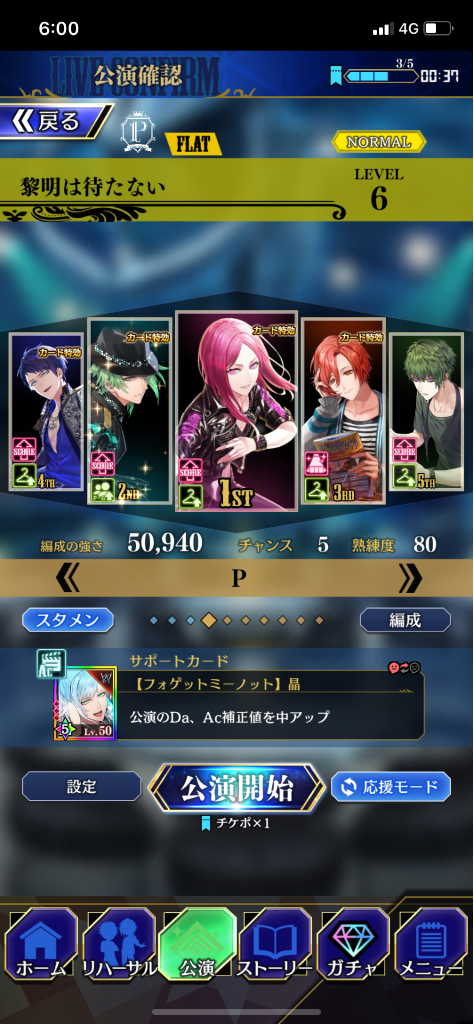Select the 1ST center pink-haired card
Viewport: 474px width, 1024px height.
(x=236, y=411)
